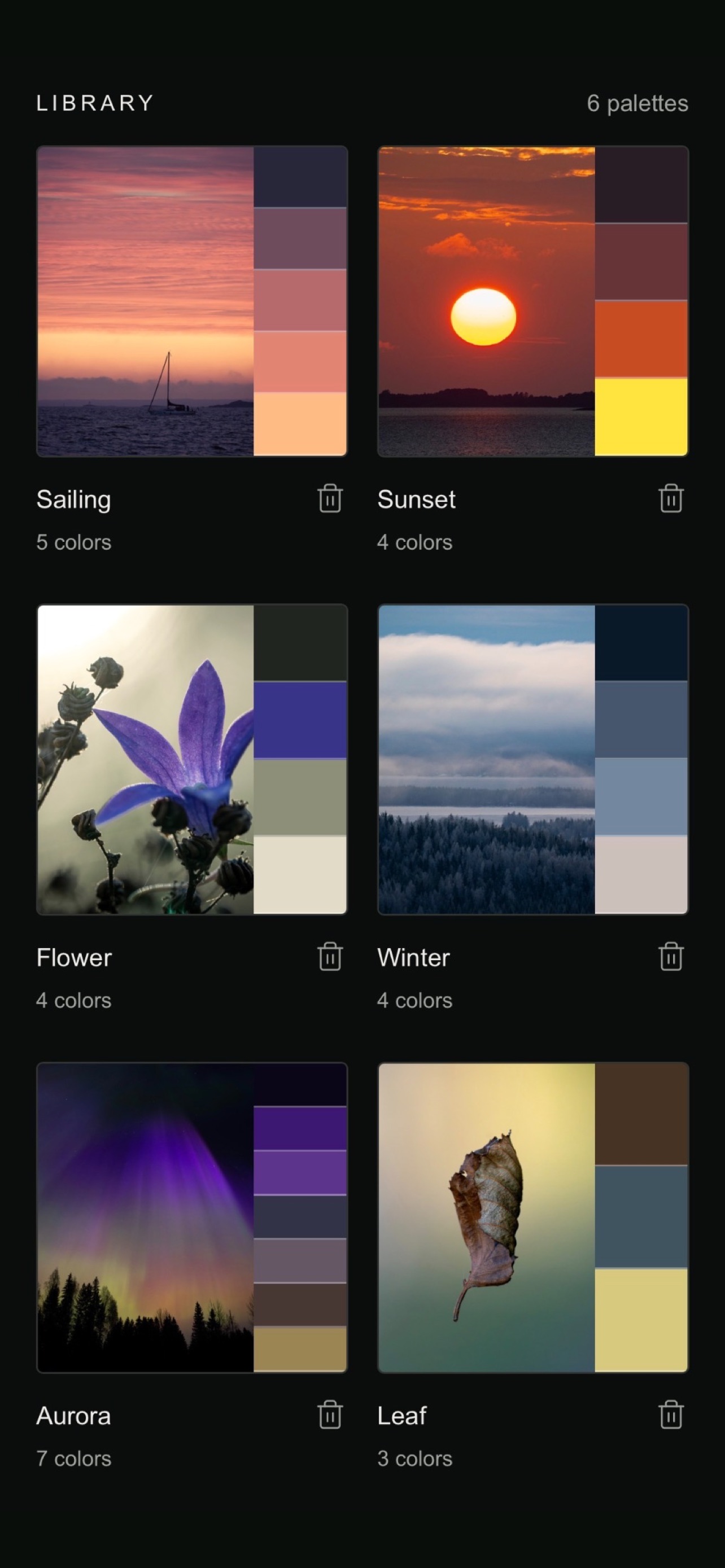The height and width of the screenshot is (1568, 725).
Task: Choose the peach swatch in Sailing palette
Action: (x=300, y=424)
